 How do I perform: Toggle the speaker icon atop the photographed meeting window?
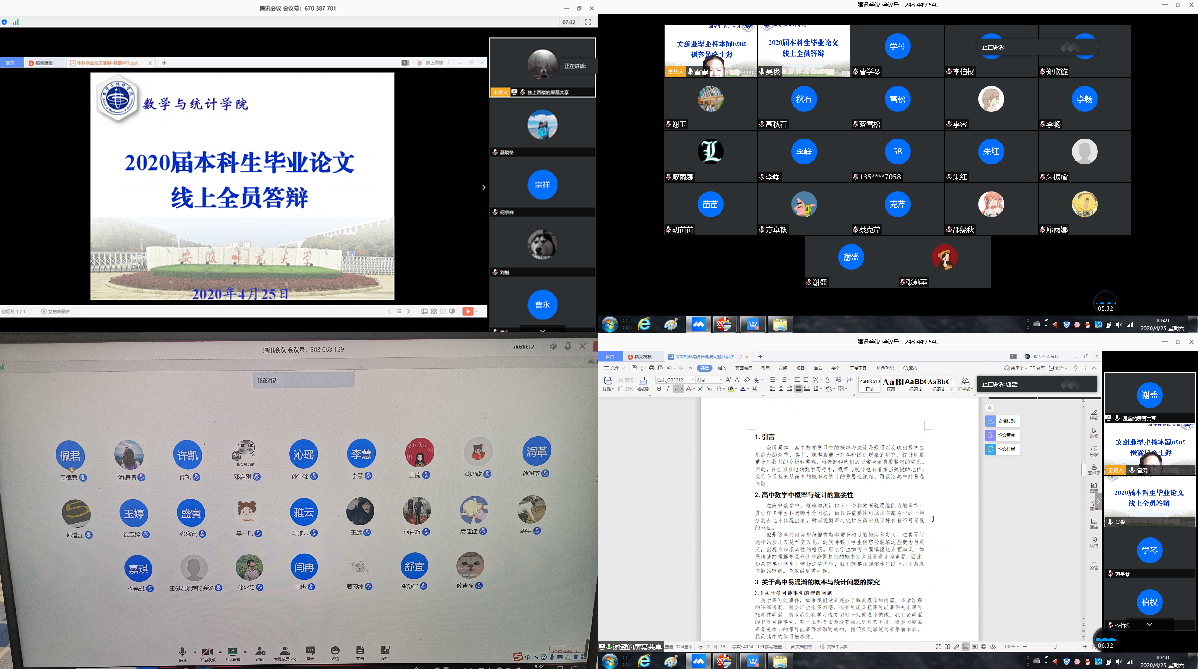[553, 347]
